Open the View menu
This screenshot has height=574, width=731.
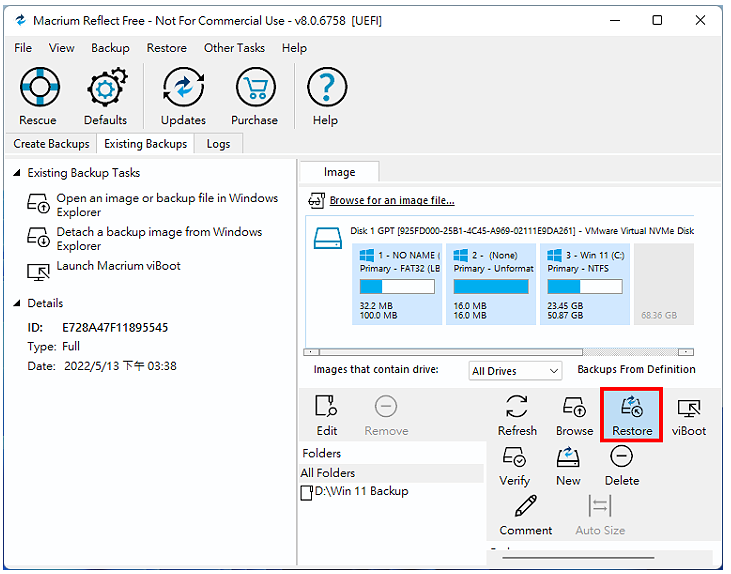62,48
